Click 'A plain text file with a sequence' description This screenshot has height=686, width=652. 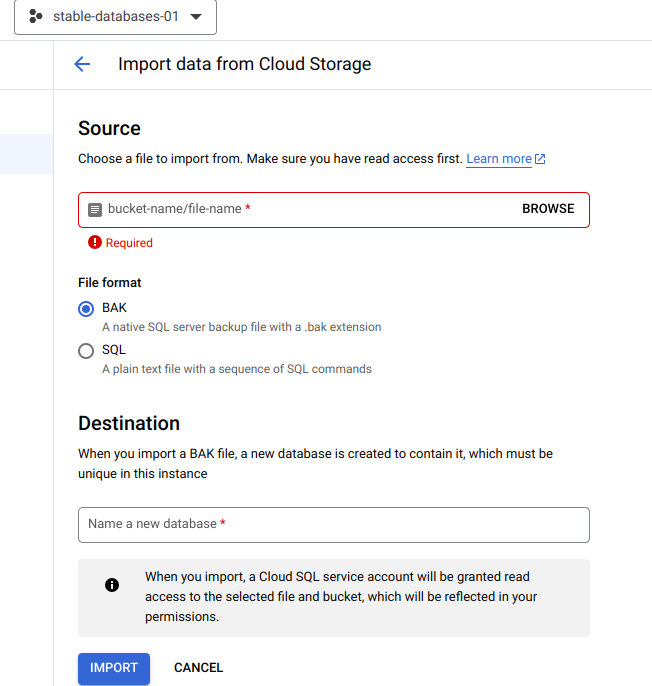[237, 369]
